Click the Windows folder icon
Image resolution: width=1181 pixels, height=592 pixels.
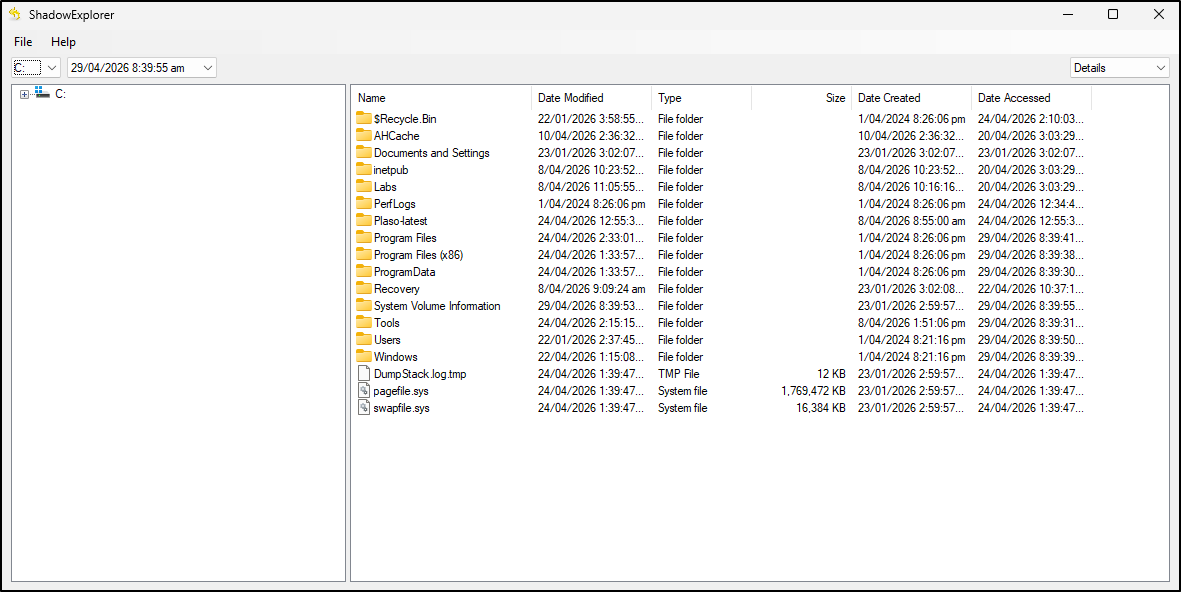(x=364, y=356)
